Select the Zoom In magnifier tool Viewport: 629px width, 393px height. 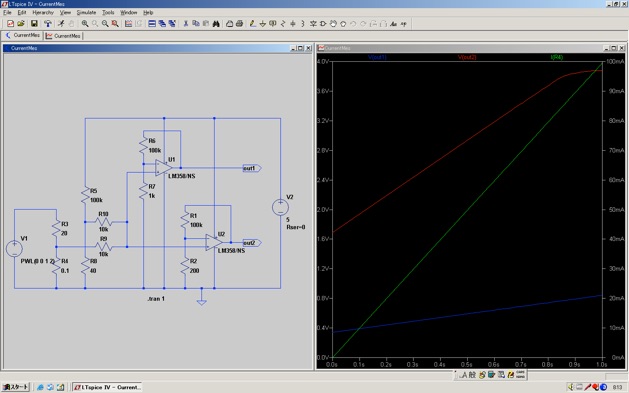[85, 24]
